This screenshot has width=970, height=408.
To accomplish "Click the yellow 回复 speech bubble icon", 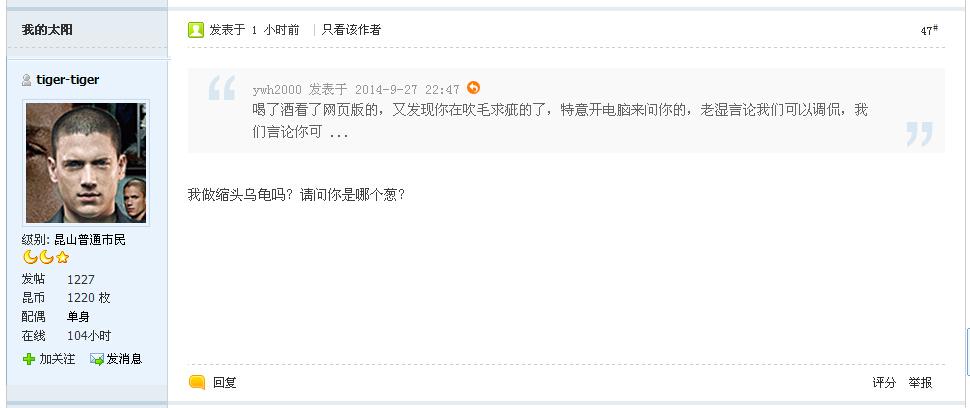I will pyautogui.click(x=197, y=382).
